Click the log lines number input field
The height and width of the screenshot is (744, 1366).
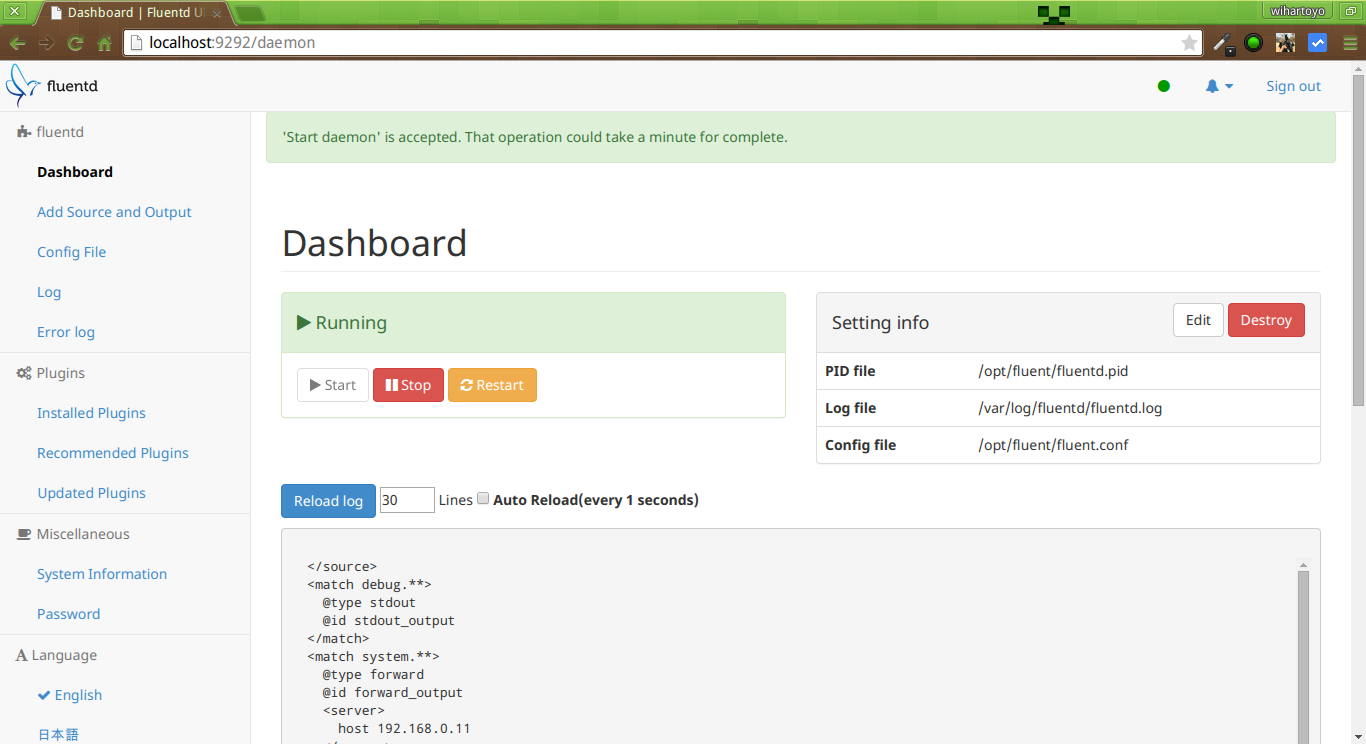[407, 499]
